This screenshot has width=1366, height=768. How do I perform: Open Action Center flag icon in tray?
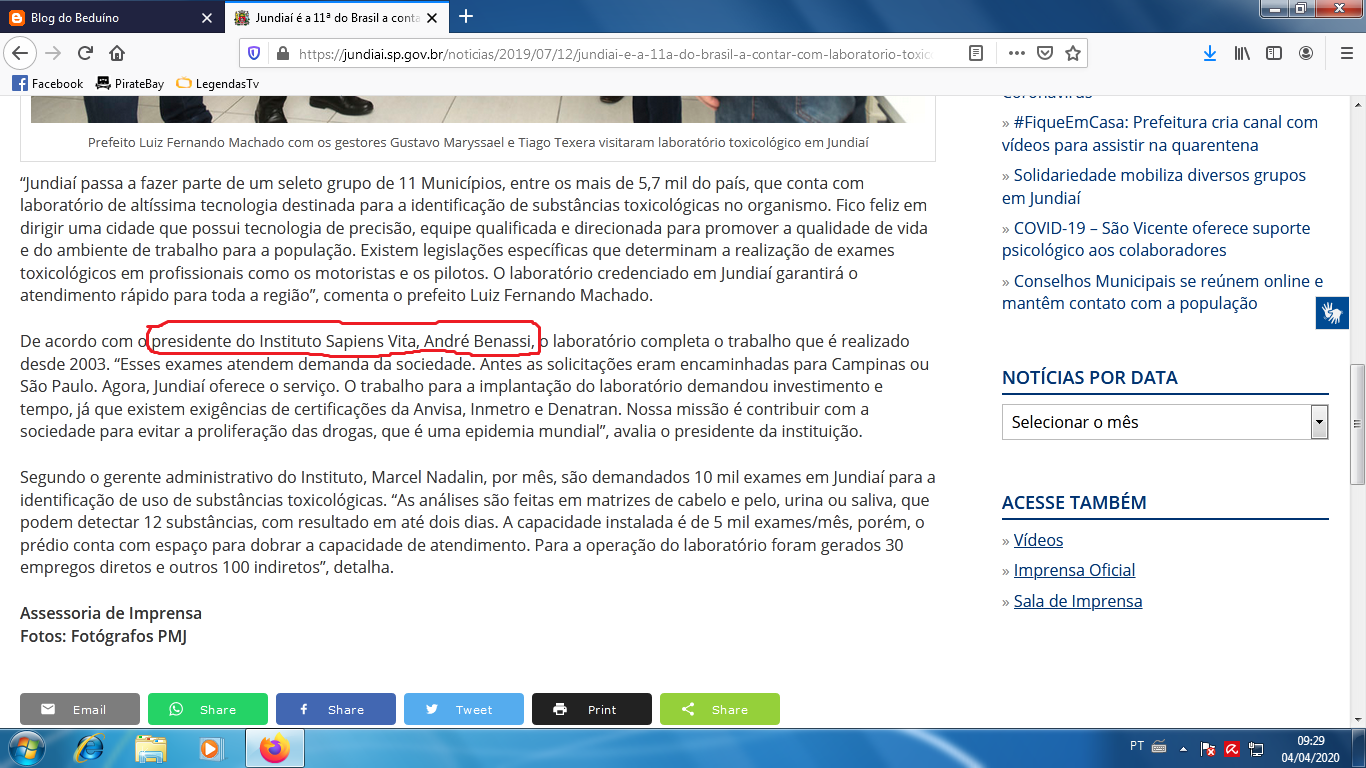(x=1208, y=748)
